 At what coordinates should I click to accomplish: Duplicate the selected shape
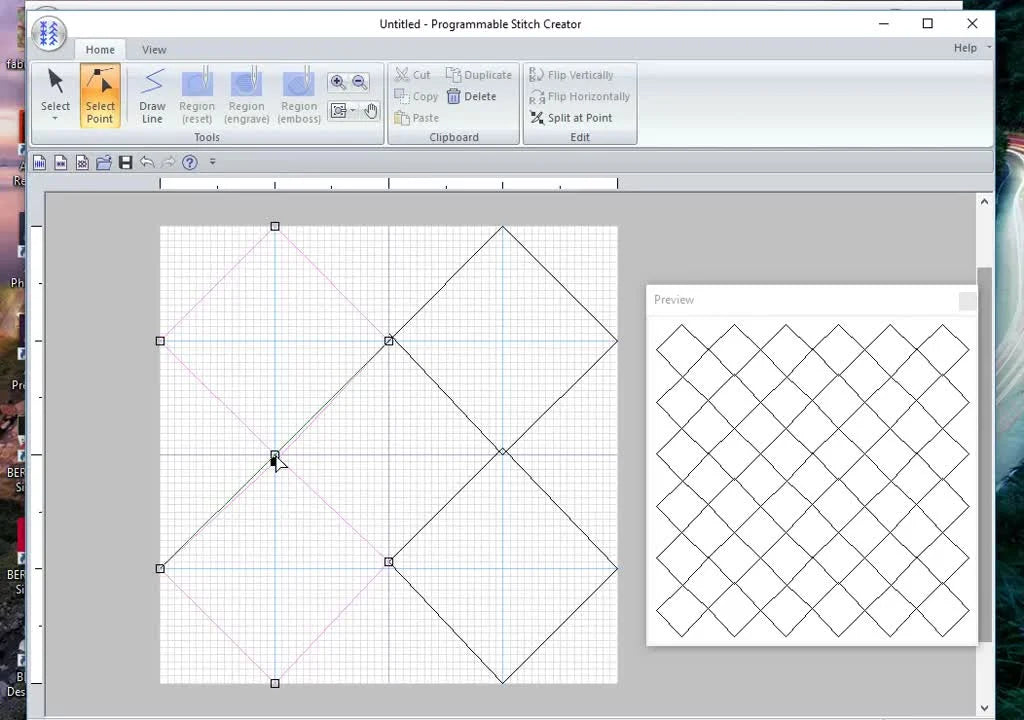click(x=480, y=74)
